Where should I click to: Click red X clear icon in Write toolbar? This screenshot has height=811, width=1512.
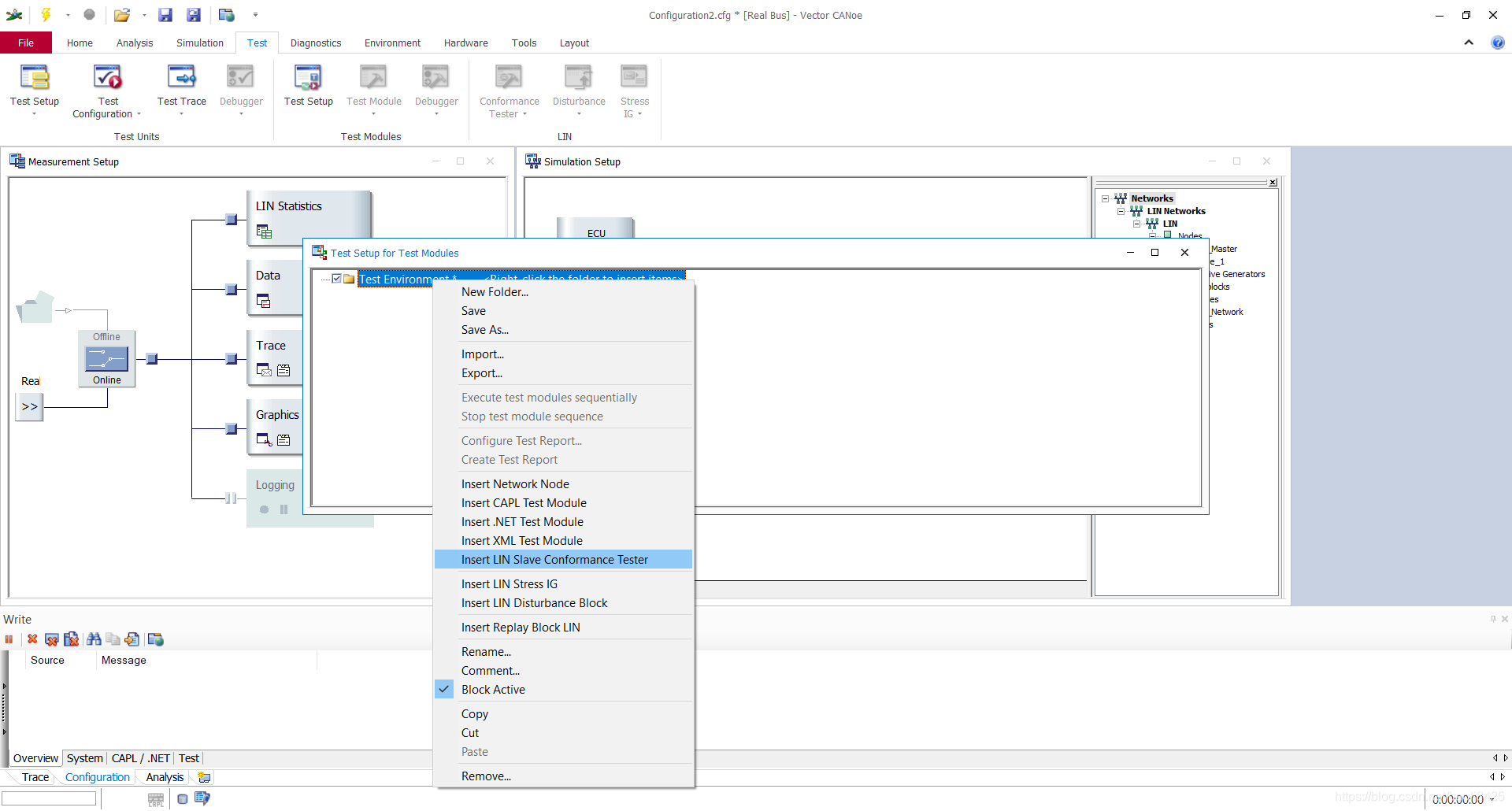[32, 639]
